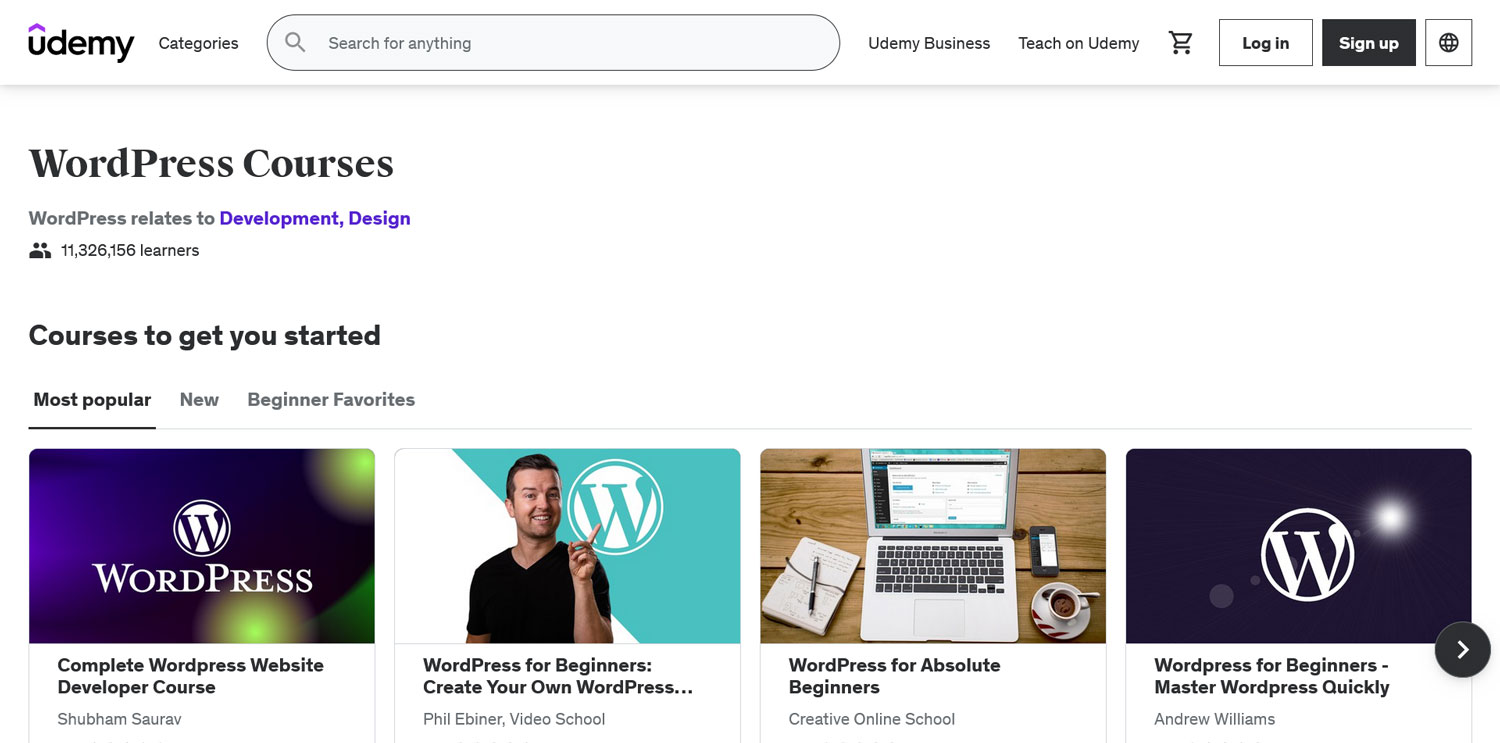
Task: Select the Most popular tab
Action: click(x=92, y=399)
